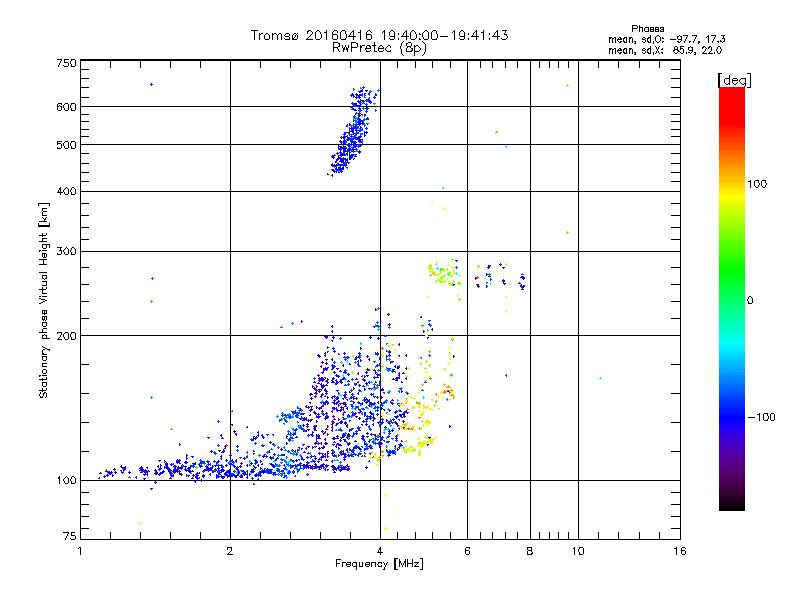Click the '100' colorbar tick label
This screenshot has width=800, height=600.
pos(757,184)
